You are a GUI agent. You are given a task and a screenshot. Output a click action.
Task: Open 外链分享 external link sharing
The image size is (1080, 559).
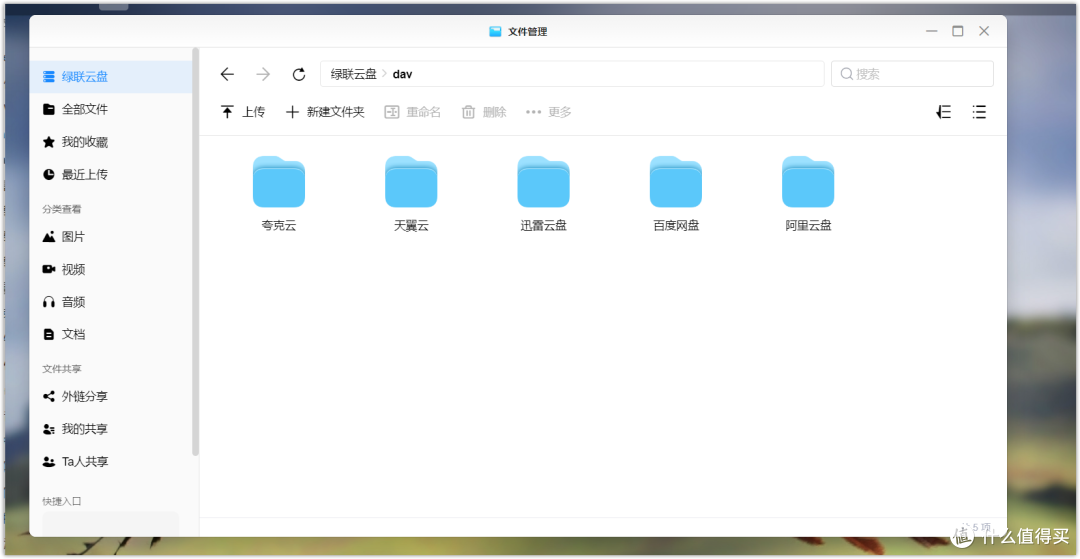(x=111, y=397)
